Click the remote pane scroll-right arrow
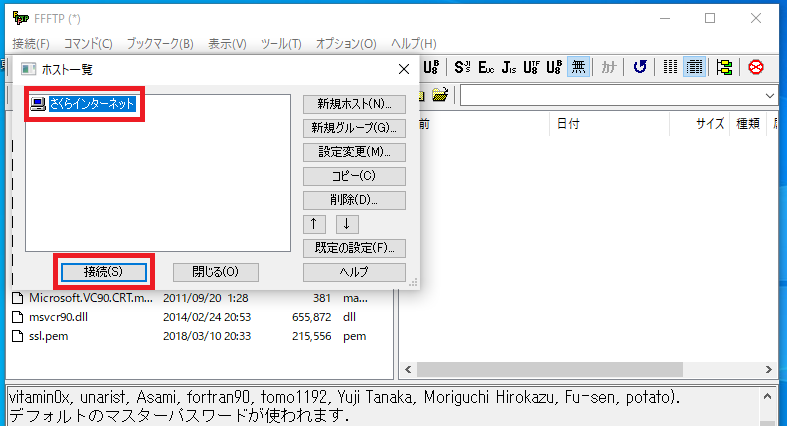This screenshot has height=426, width=787. [768, 370]
